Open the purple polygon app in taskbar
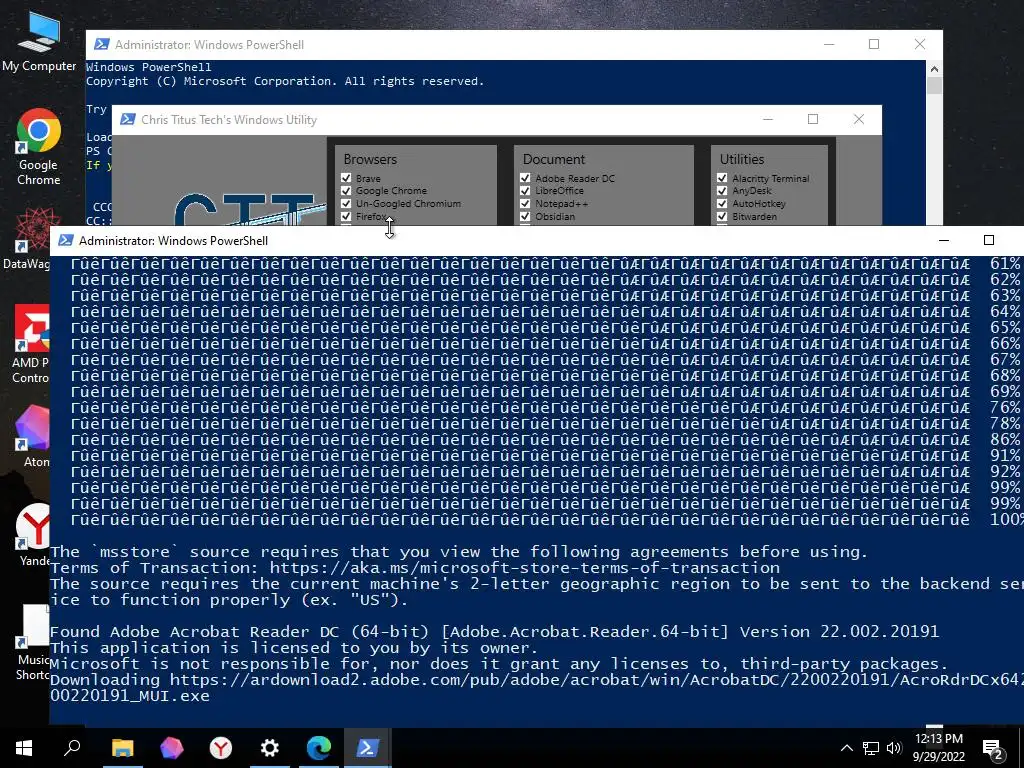The image size is (1024, 768). [x=172, y=748]
